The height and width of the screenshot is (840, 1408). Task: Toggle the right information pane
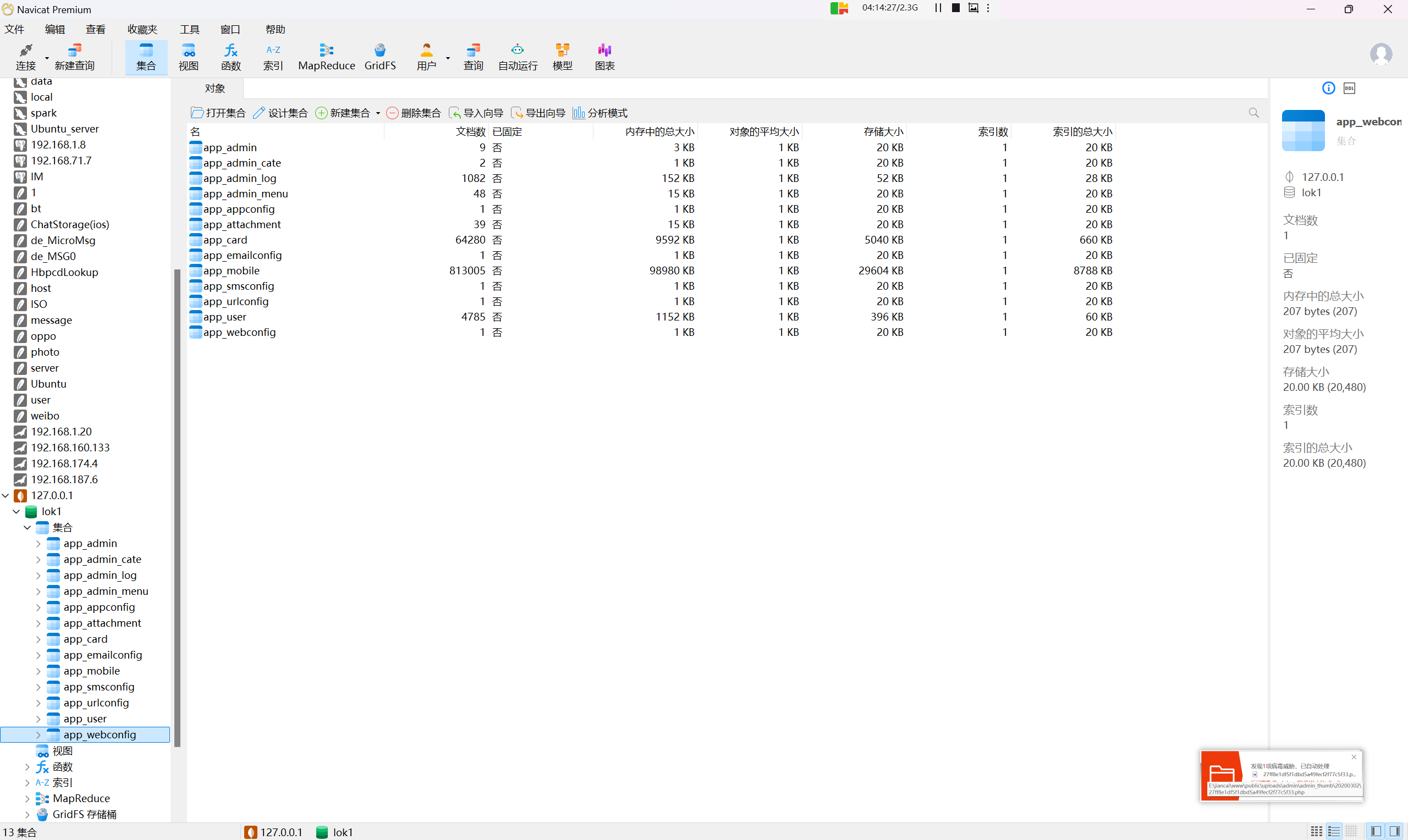tap(1395, 832)
